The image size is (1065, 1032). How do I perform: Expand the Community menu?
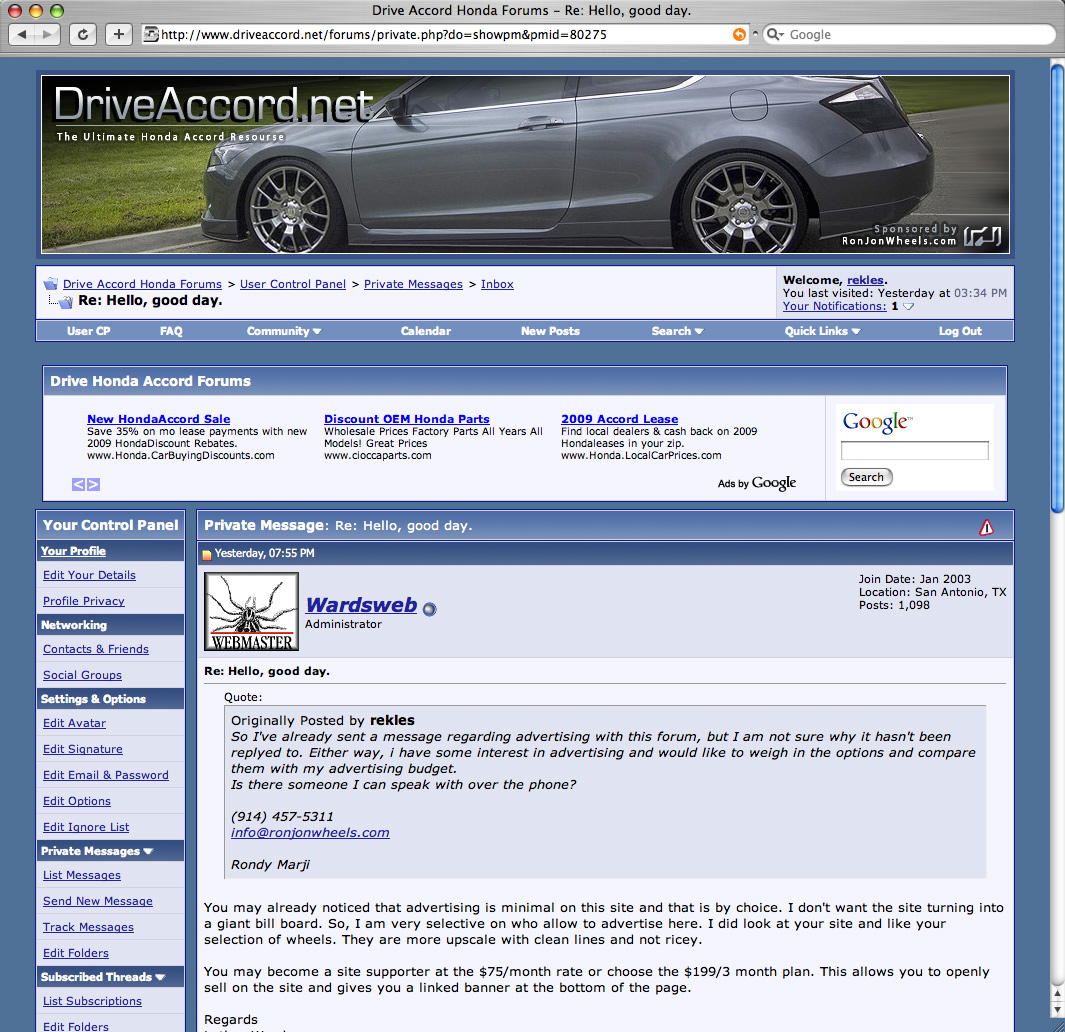[x=284, y=331]
